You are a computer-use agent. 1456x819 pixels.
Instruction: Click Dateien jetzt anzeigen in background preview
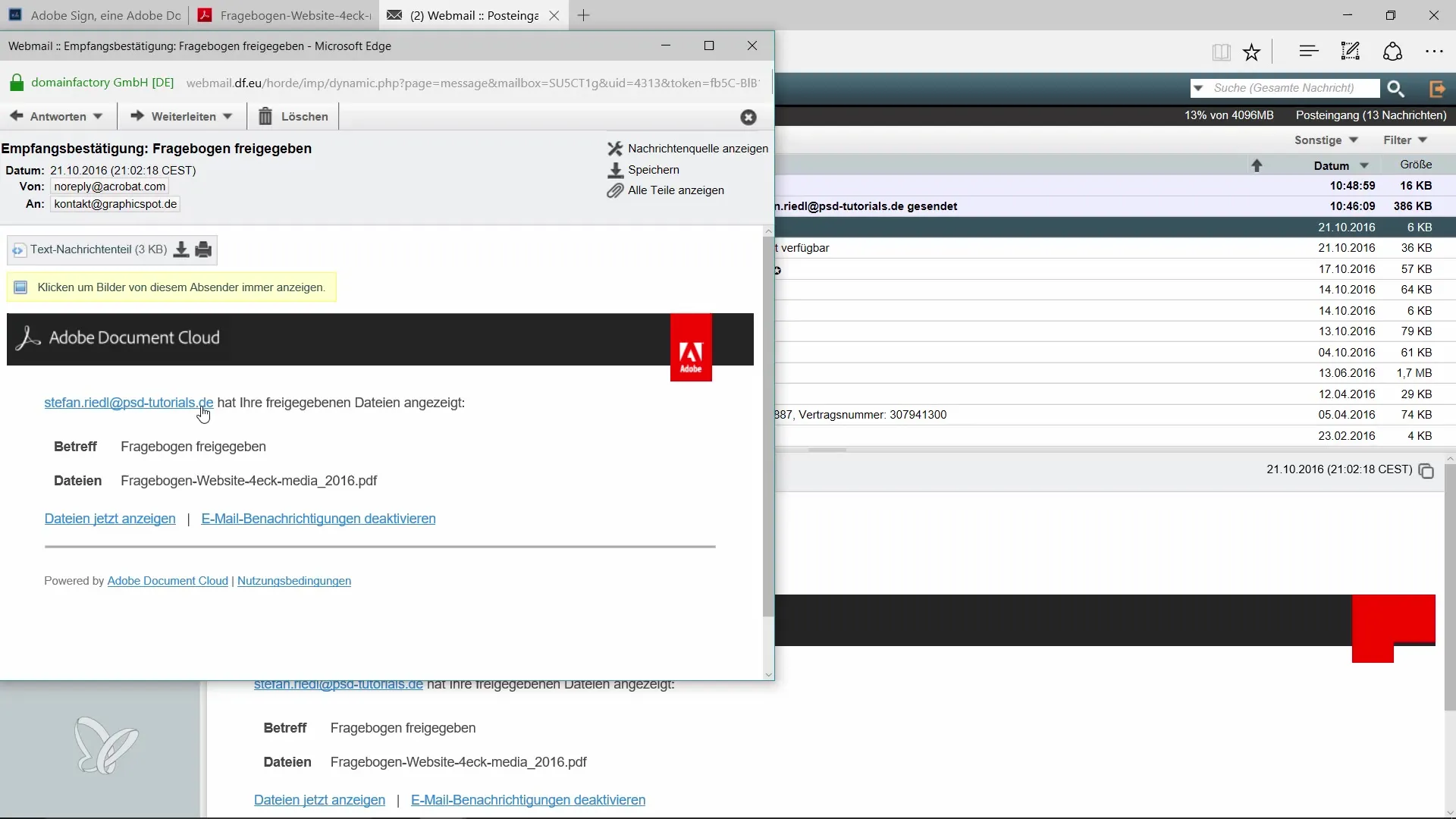[x=319, y=800]
